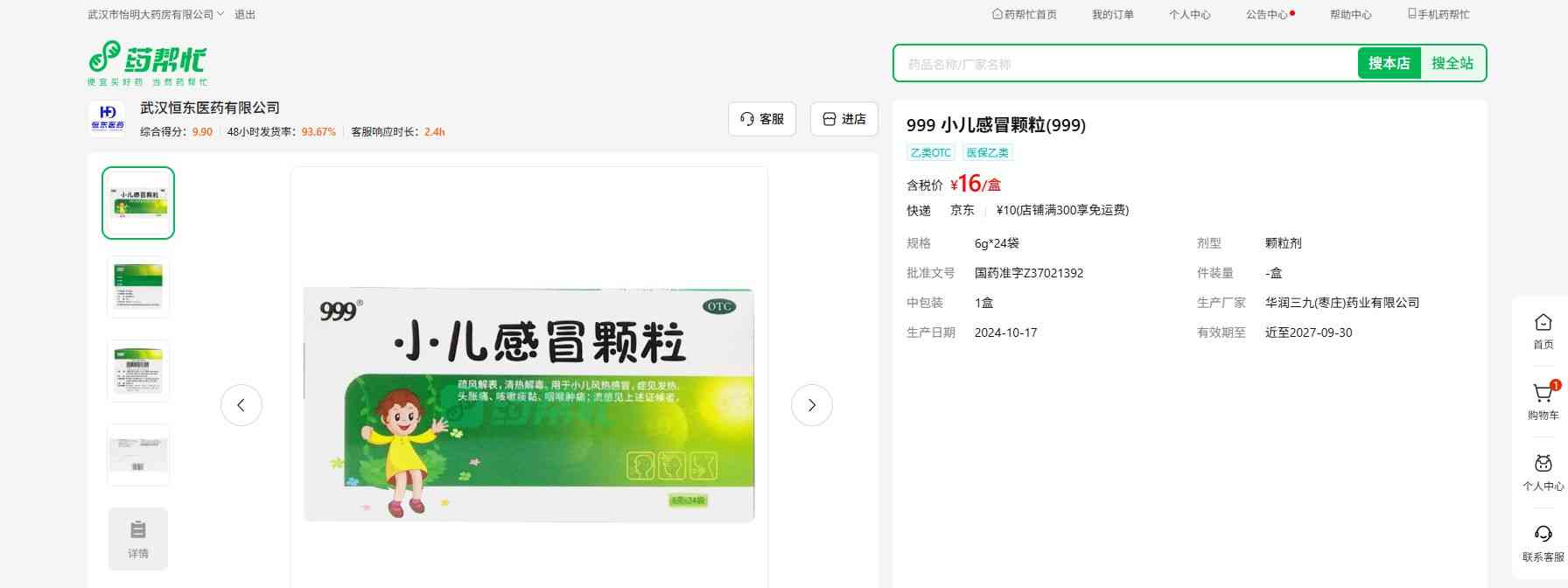This screenshot has height=588, width=1568.
Task: Contact support via 联系客服 sidebar icon
Action: [x=1543, y=542]
